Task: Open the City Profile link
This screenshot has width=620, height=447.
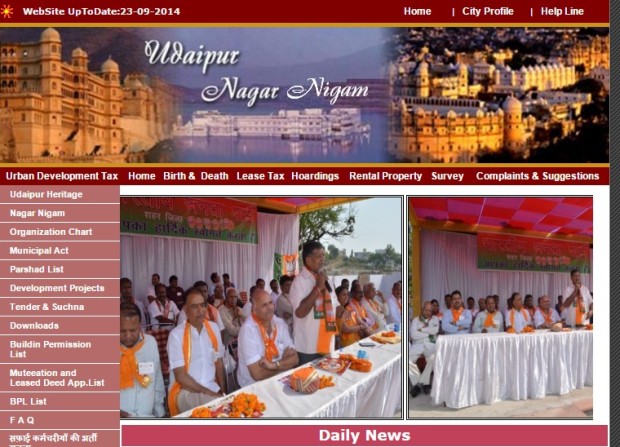Action: 488,11
